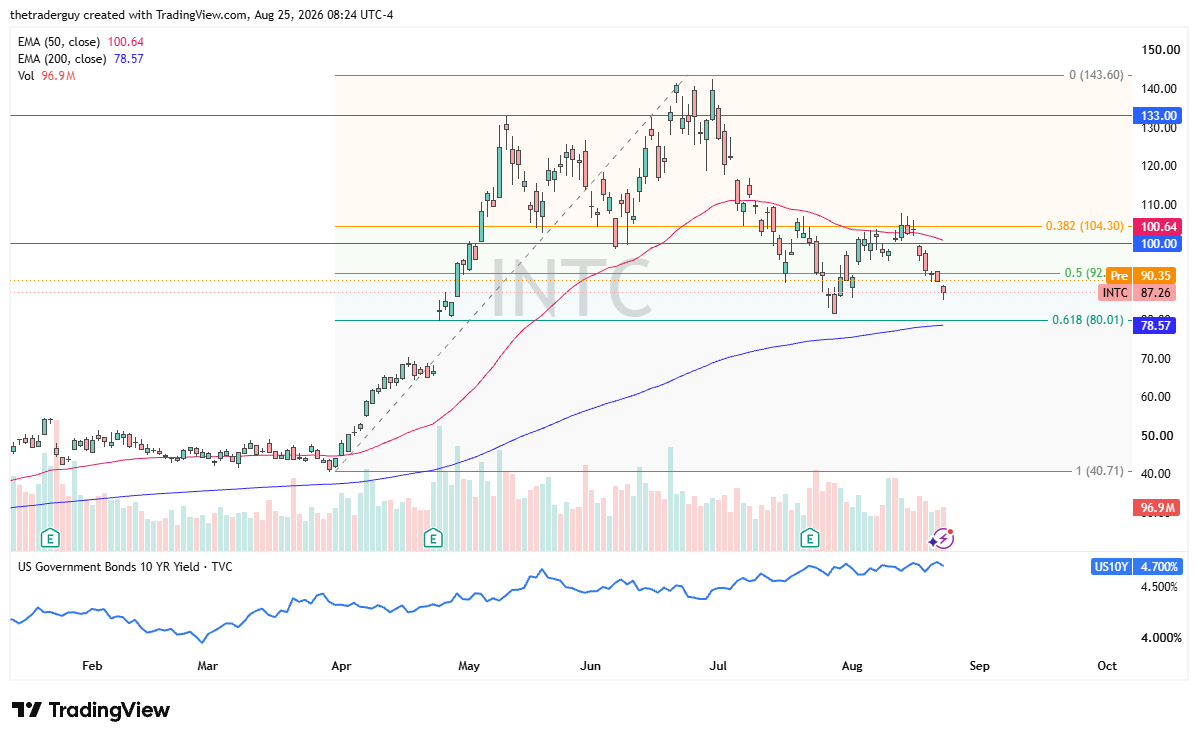Click the Sep label on the time axis
1198x740 pixels.
[x=979, y=666]
